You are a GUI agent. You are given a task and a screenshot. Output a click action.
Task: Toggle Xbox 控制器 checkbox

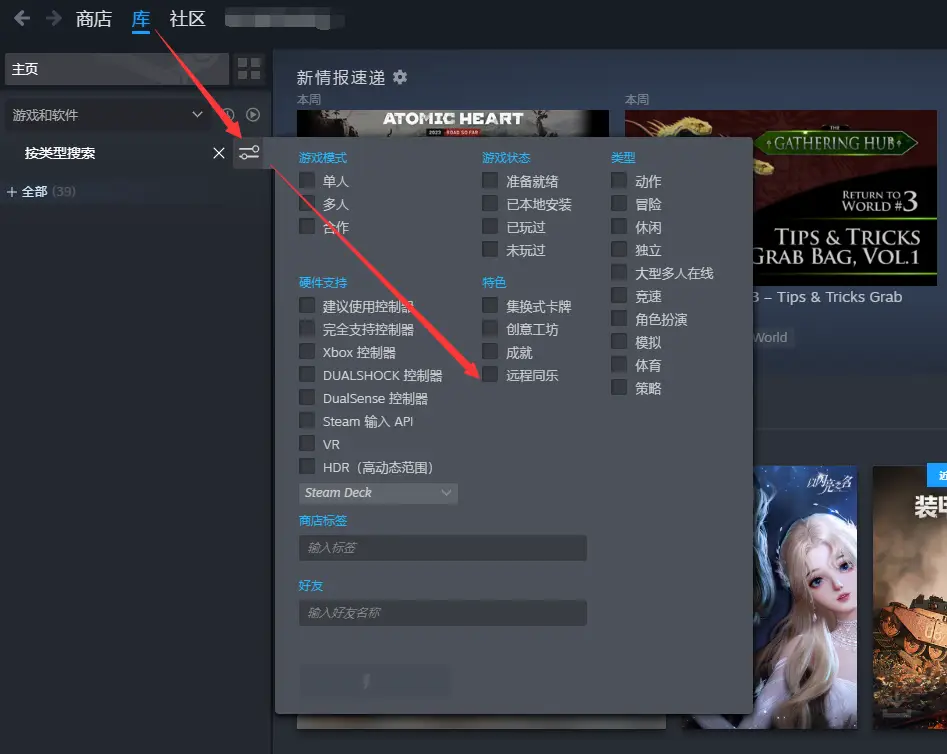[307, 352]
